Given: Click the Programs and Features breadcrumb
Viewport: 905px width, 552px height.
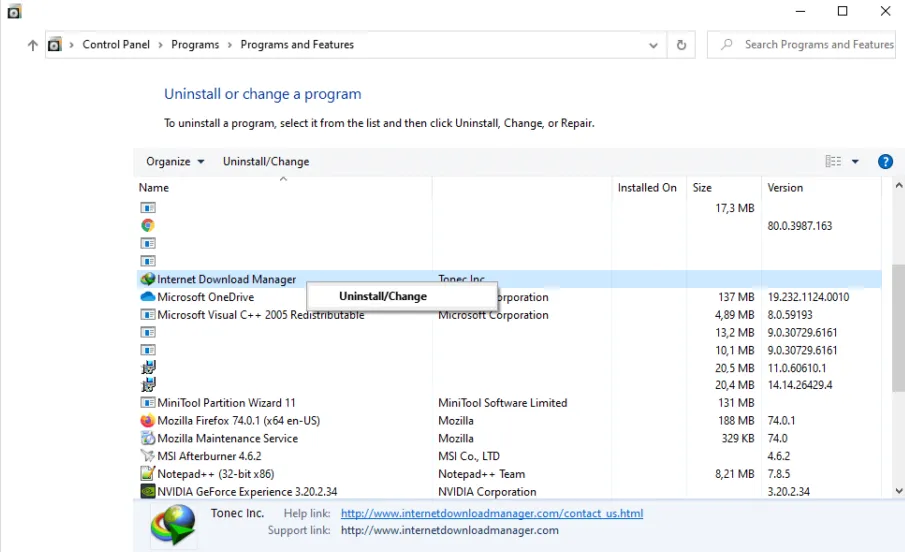Looking at the screenshot, I should [297, 44].
